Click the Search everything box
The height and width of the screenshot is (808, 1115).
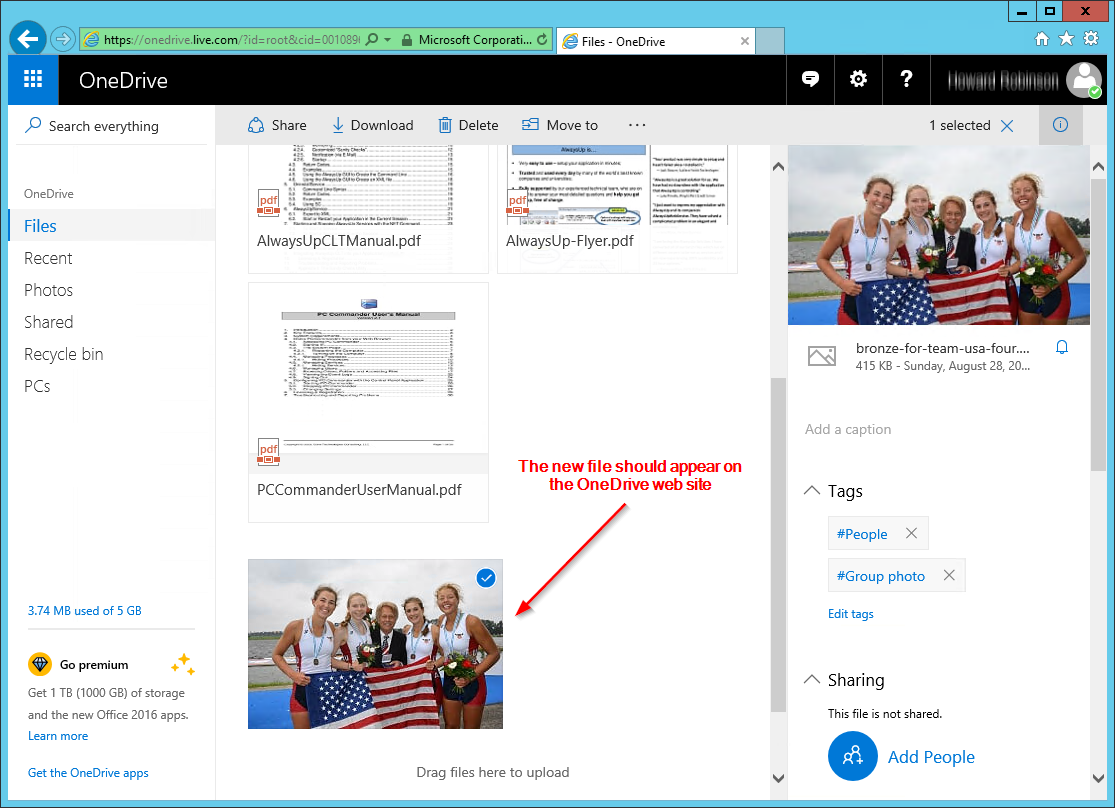(x=112, y=126)
